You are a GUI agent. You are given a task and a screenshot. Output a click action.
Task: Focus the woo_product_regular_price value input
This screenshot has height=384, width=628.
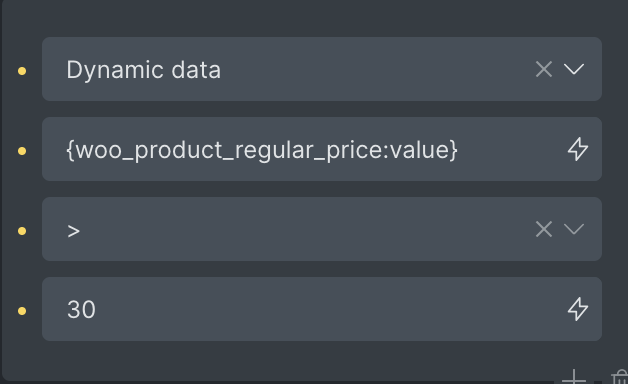click(322, 149)
